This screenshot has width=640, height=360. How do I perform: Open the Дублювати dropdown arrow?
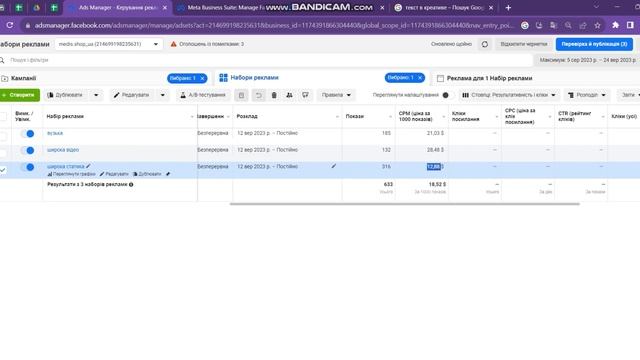click(96, 95)
